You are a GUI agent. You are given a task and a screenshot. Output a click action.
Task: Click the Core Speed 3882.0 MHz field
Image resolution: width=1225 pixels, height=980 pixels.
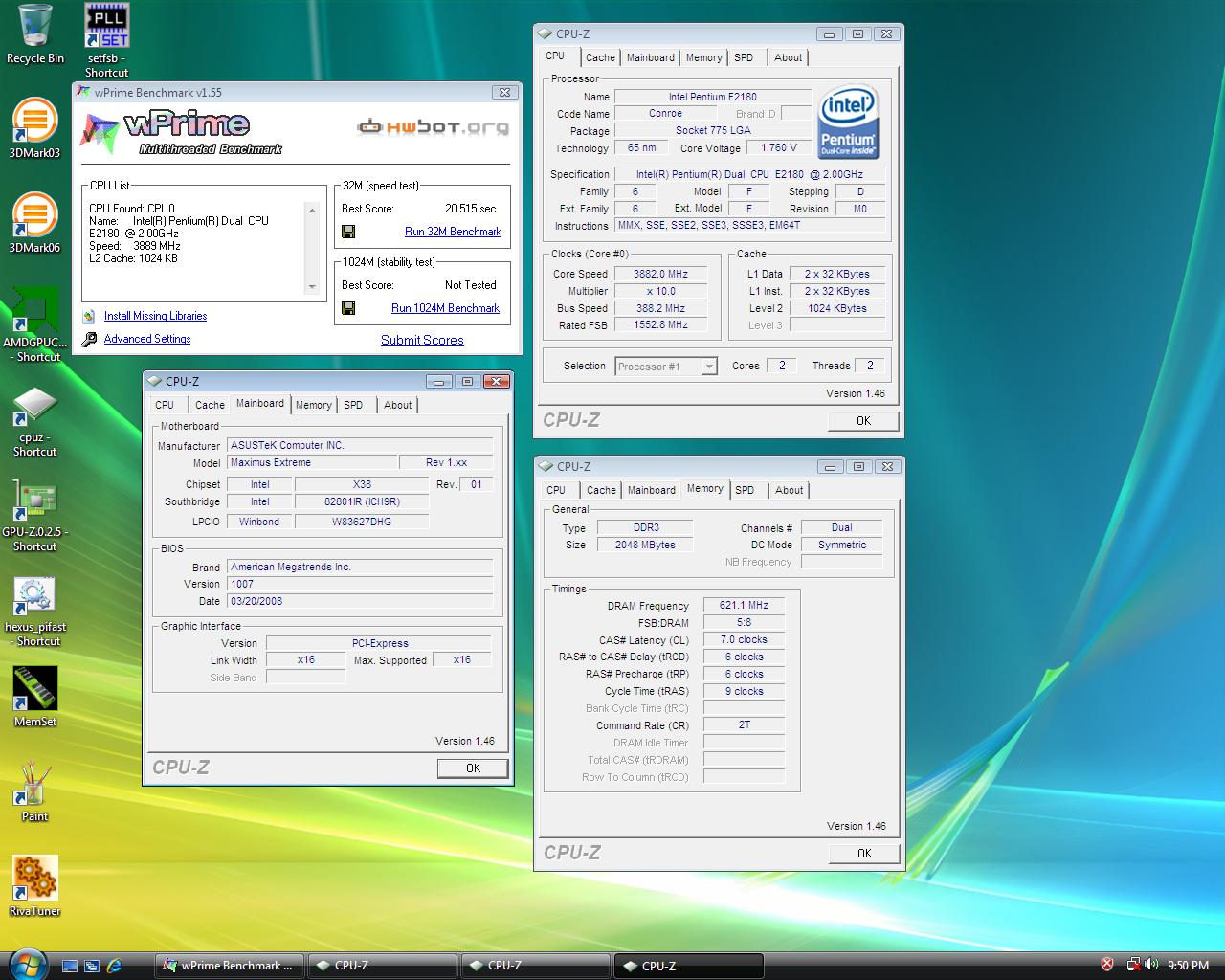point(660,274)
